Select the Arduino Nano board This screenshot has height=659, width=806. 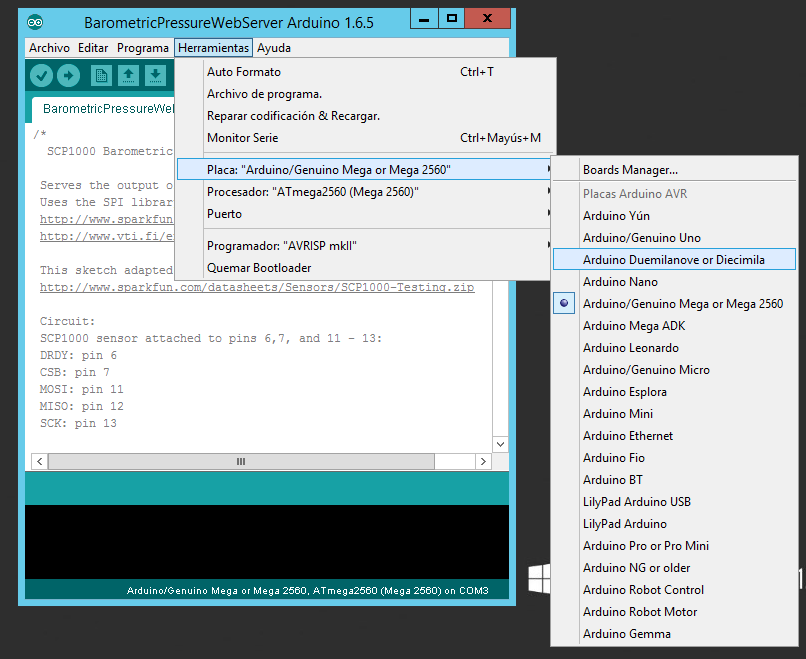pos(674,282)
